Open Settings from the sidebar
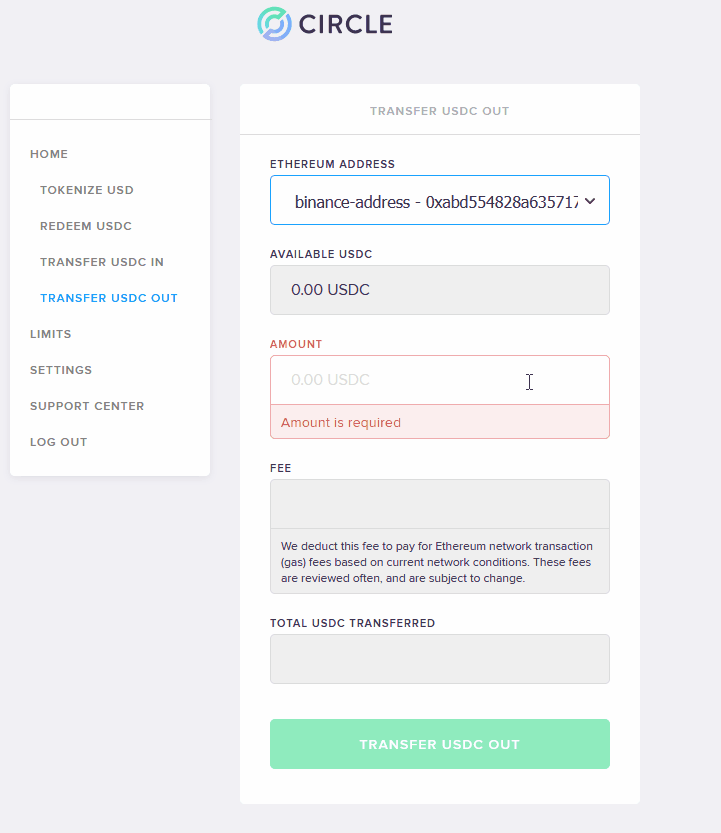721x833 pixels. pos(61,370)
